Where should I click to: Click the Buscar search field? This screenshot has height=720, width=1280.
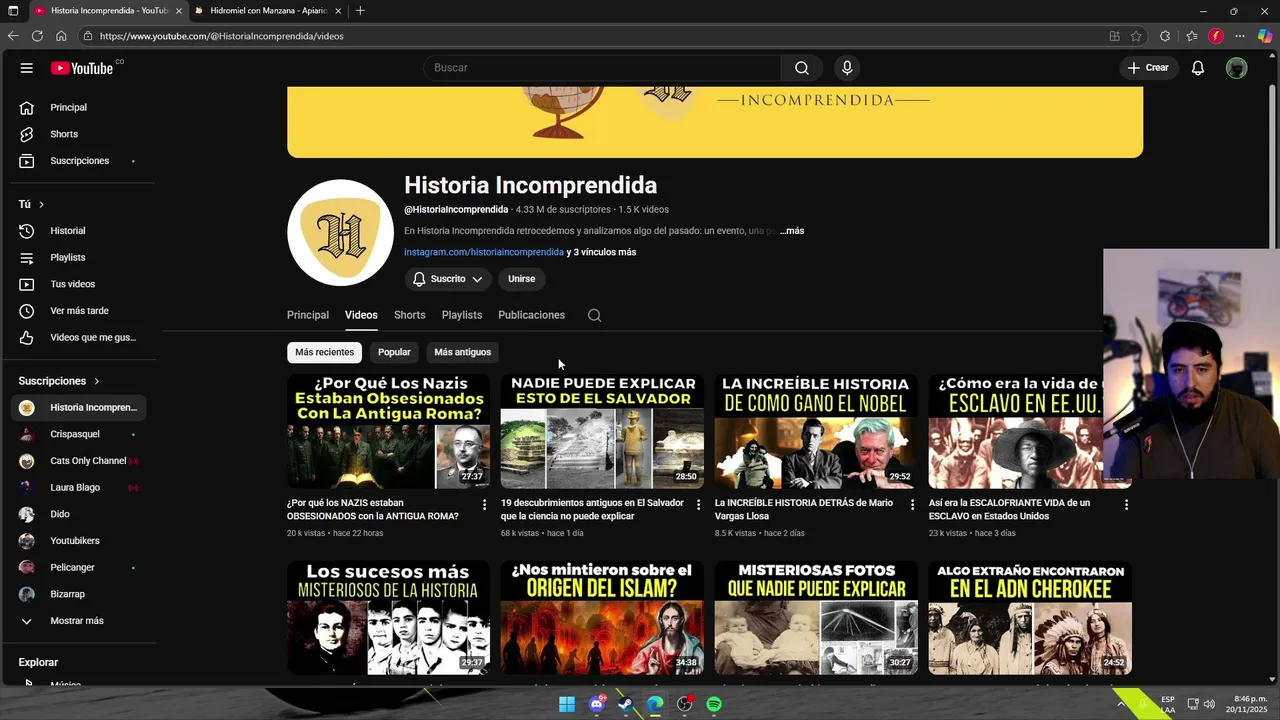pyautogui.click(x=603, y=68)
